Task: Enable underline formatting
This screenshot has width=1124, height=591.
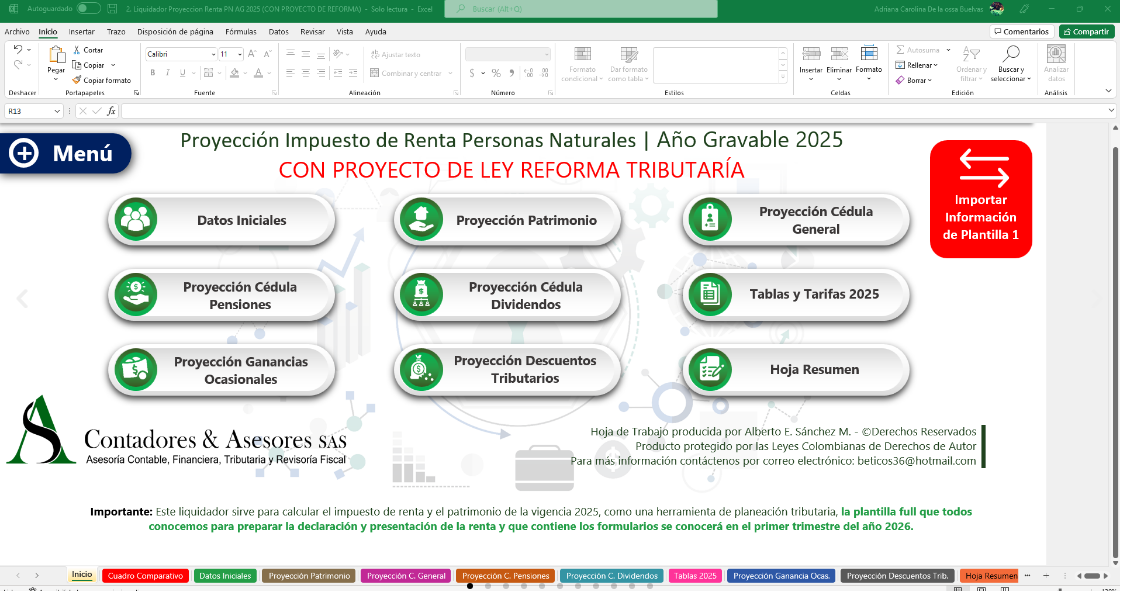Action: pos(181,72)
